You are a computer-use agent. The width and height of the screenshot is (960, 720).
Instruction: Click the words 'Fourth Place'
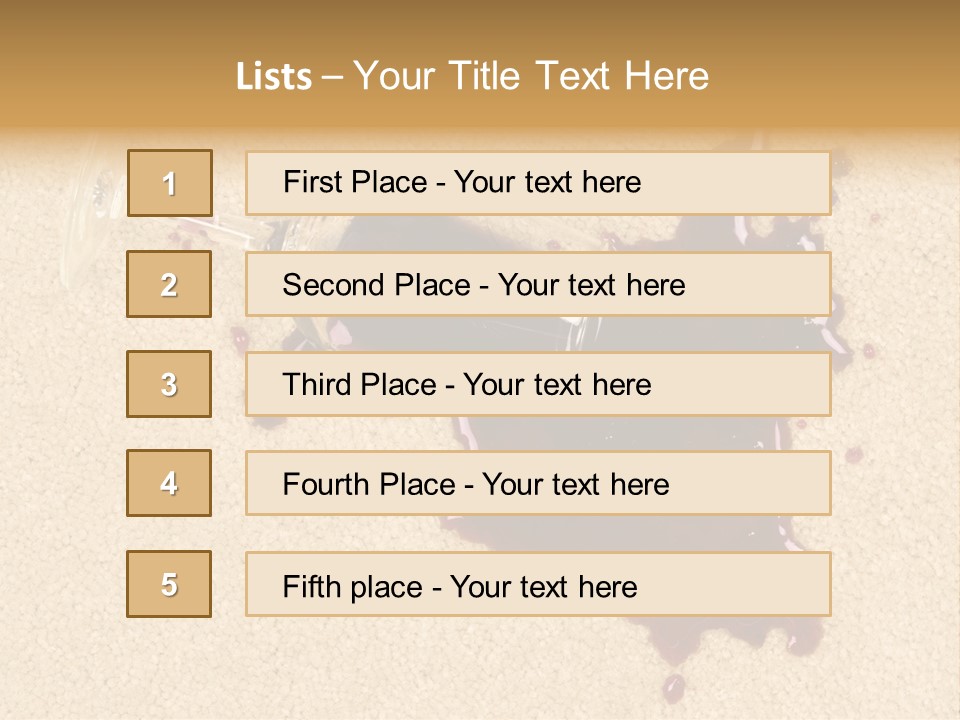click(369, 485)
